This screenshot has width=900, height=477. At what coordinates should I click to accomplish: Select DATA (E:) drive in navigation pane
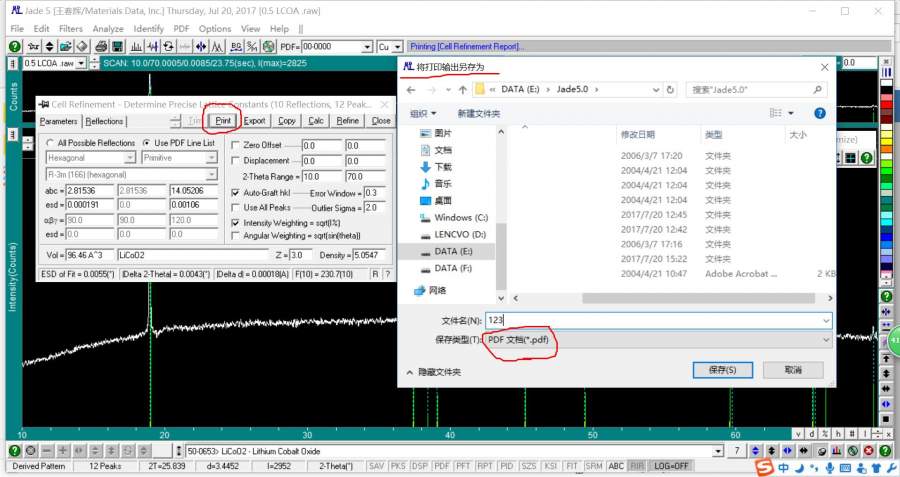(x=453, y=251)
